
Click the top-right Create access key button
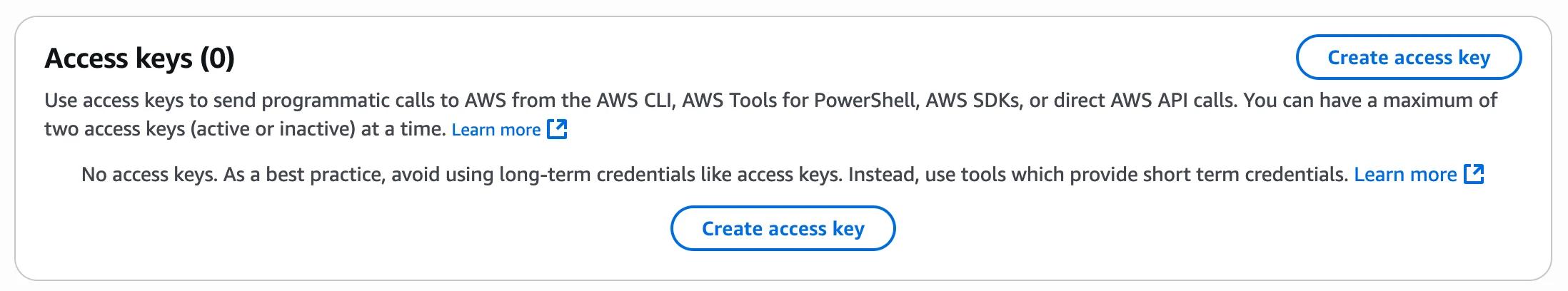[x=1408, y=57]
